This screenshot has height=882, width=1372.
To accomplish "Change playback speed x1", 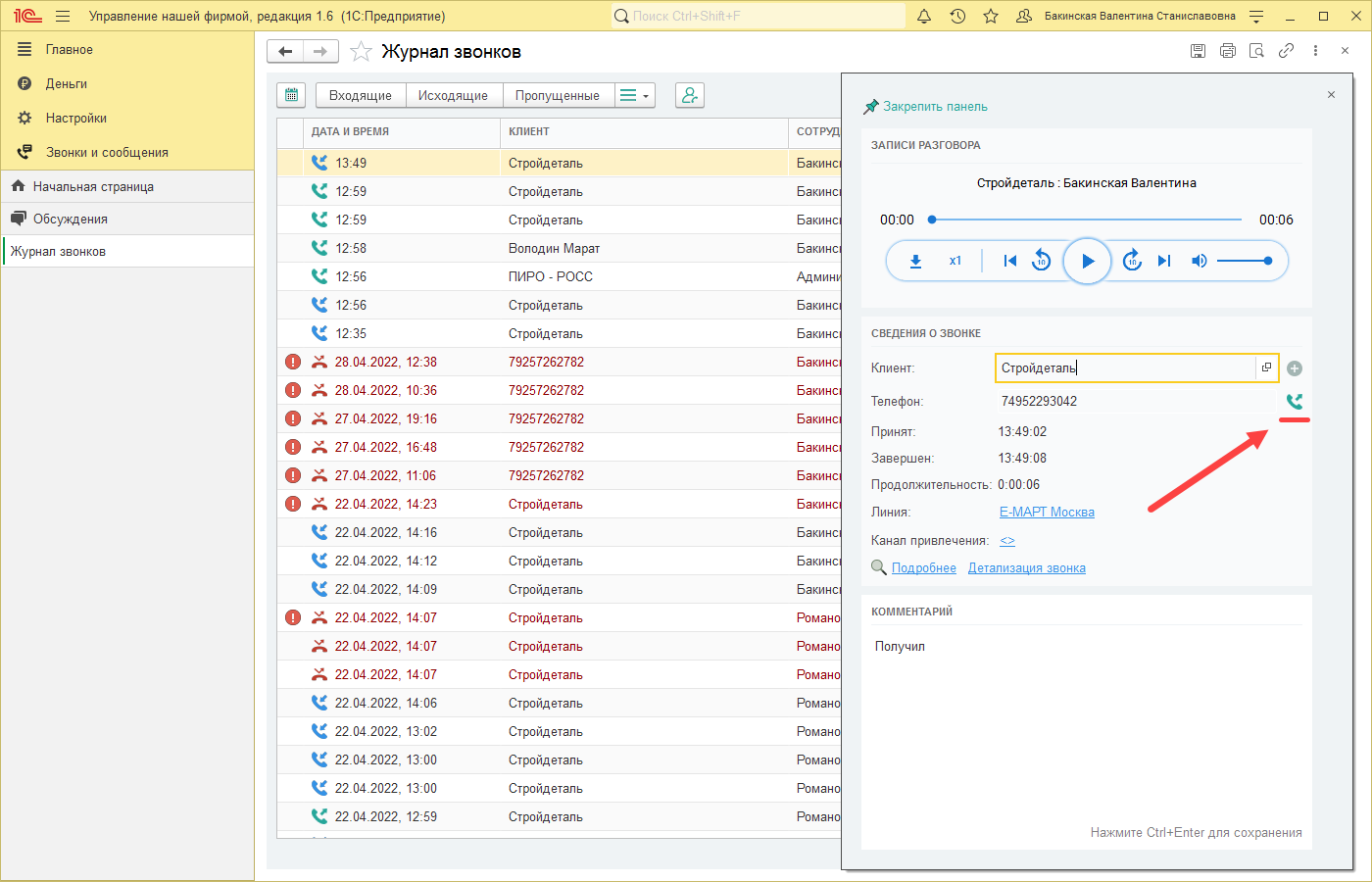I will [x=955, y=262].
